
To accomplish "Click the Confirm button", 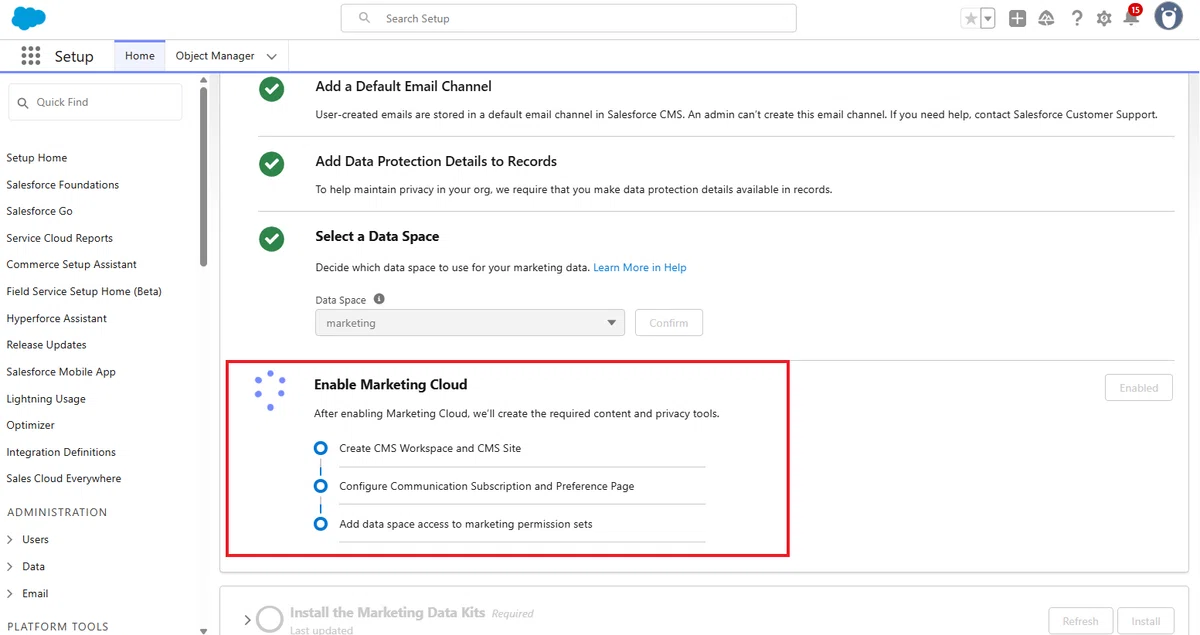I will [669, 323].
